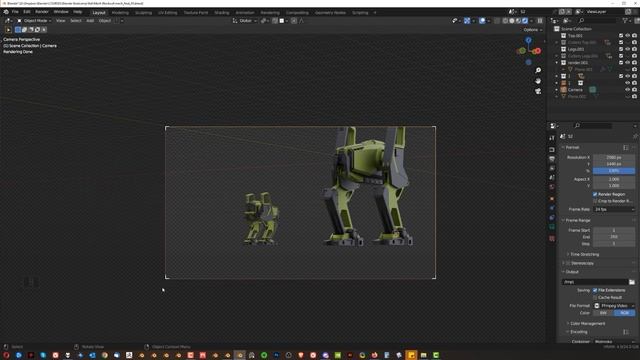Open the viewport Options button
Viewport: 640px width, 360px height.
[532, 30]
